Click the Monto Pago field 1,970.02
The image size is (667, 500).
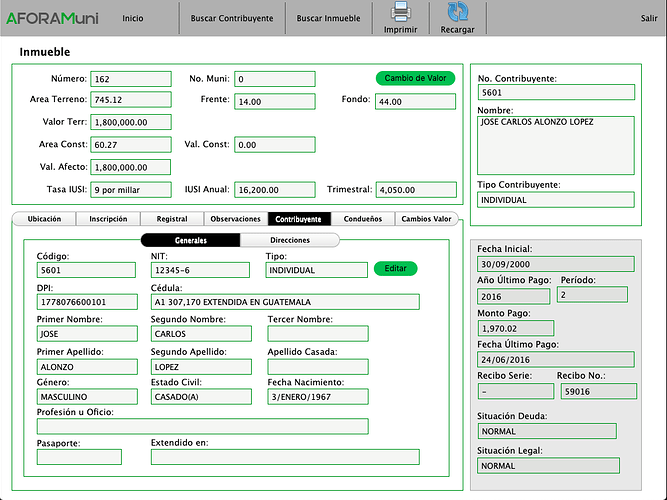pos(516,329)
